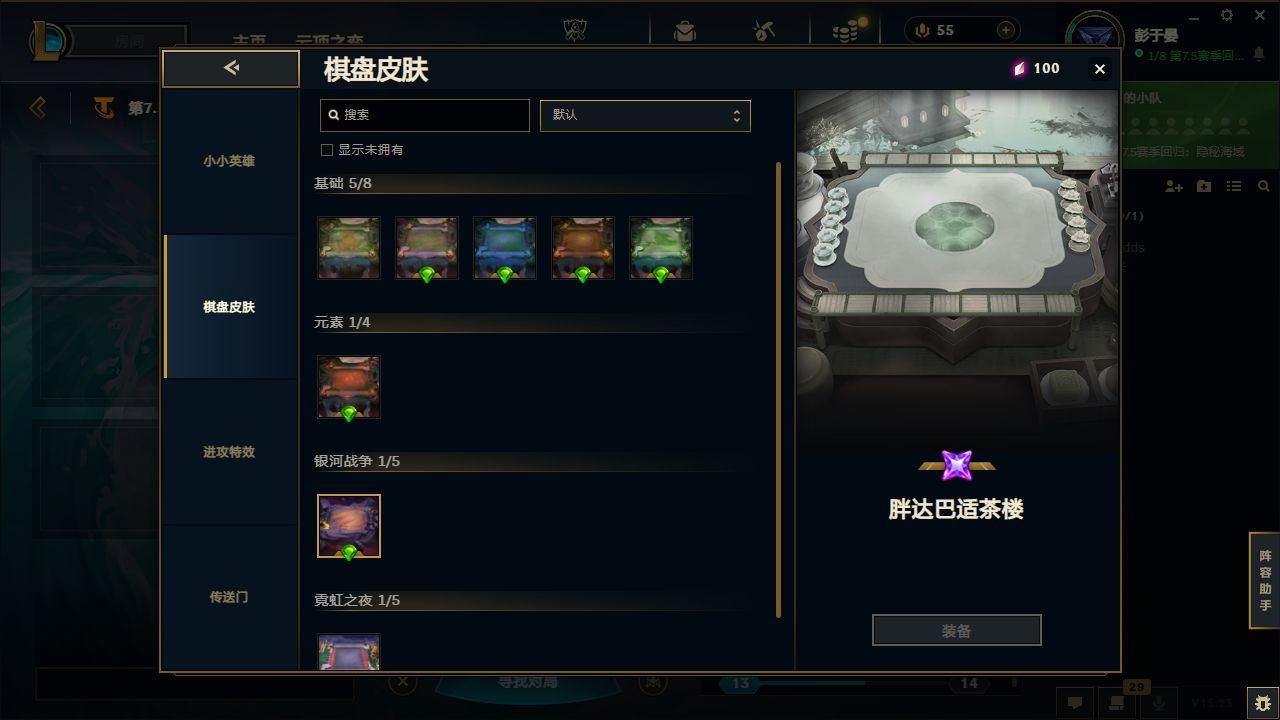The image size is (1280, 720).
Task: Click the orange back chevron beside 第7.
Action: 38,107
